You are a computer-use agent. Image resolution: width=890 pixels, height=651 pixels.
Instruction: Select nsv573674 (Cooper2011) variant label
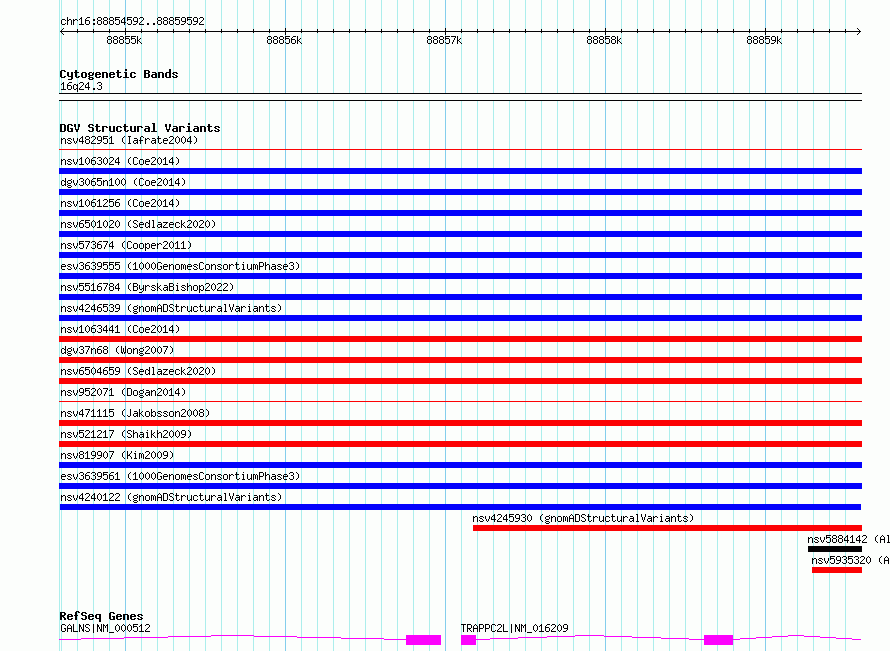coord(126,245)
